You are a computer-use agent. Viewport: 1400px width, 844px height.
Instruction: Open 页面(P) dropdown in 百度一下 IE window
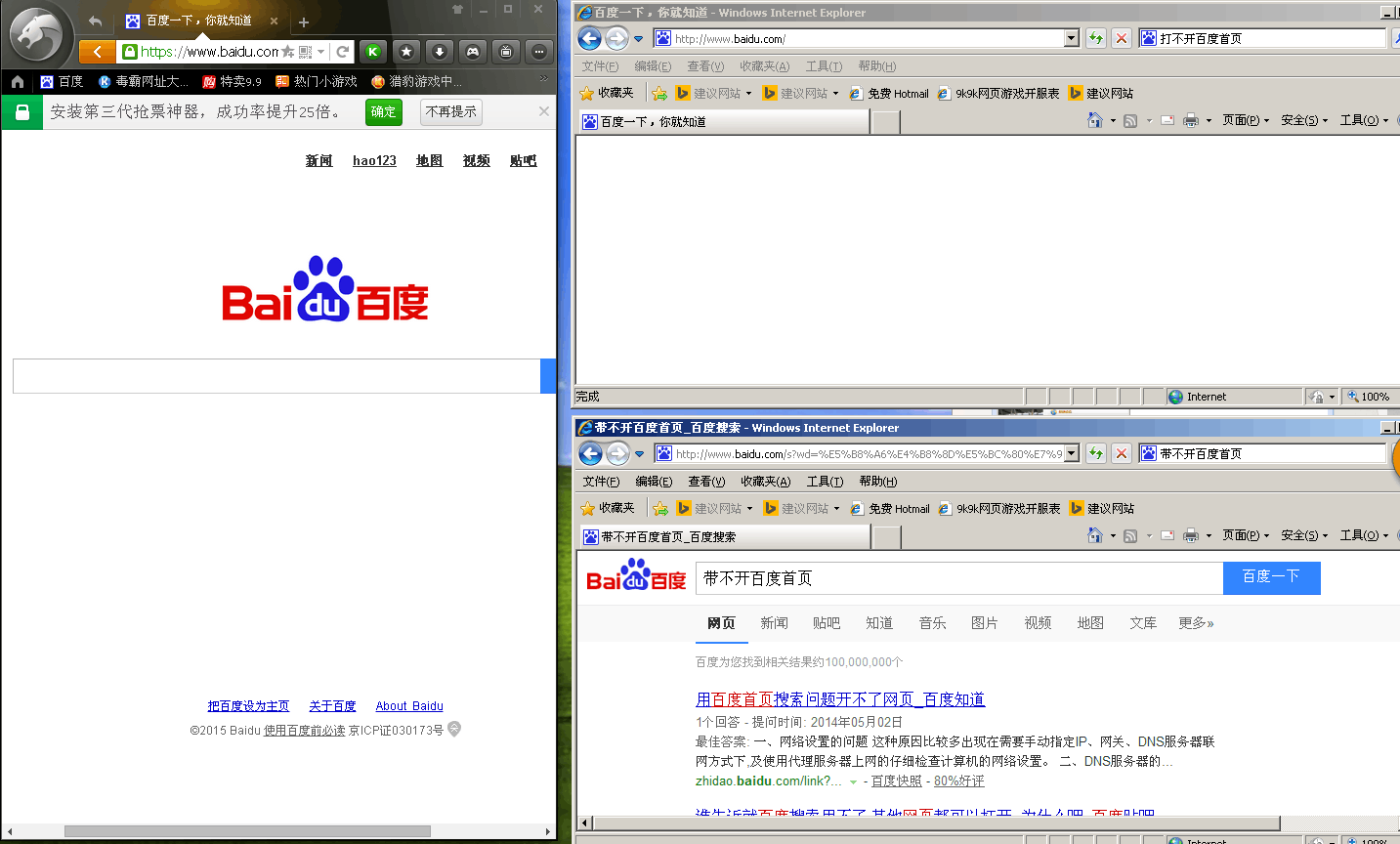1246,120
